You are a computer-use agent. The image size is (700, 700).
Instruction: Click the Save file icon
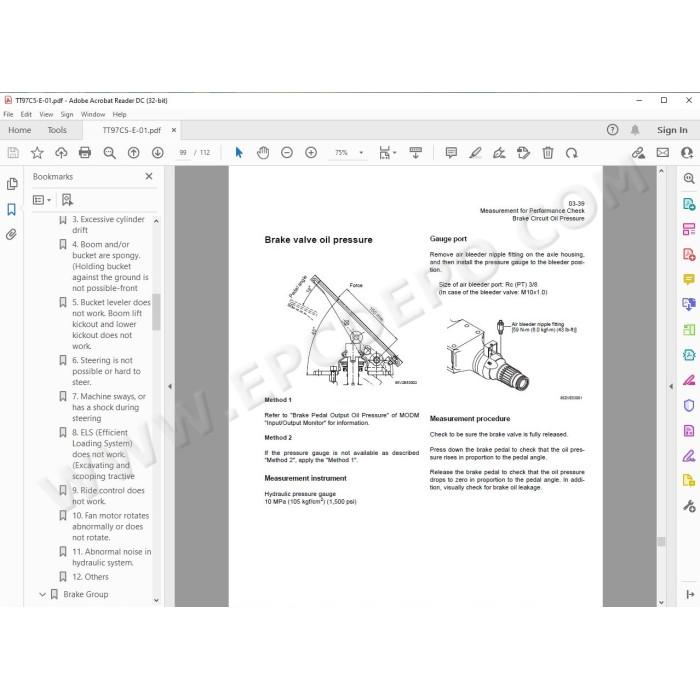13,153
